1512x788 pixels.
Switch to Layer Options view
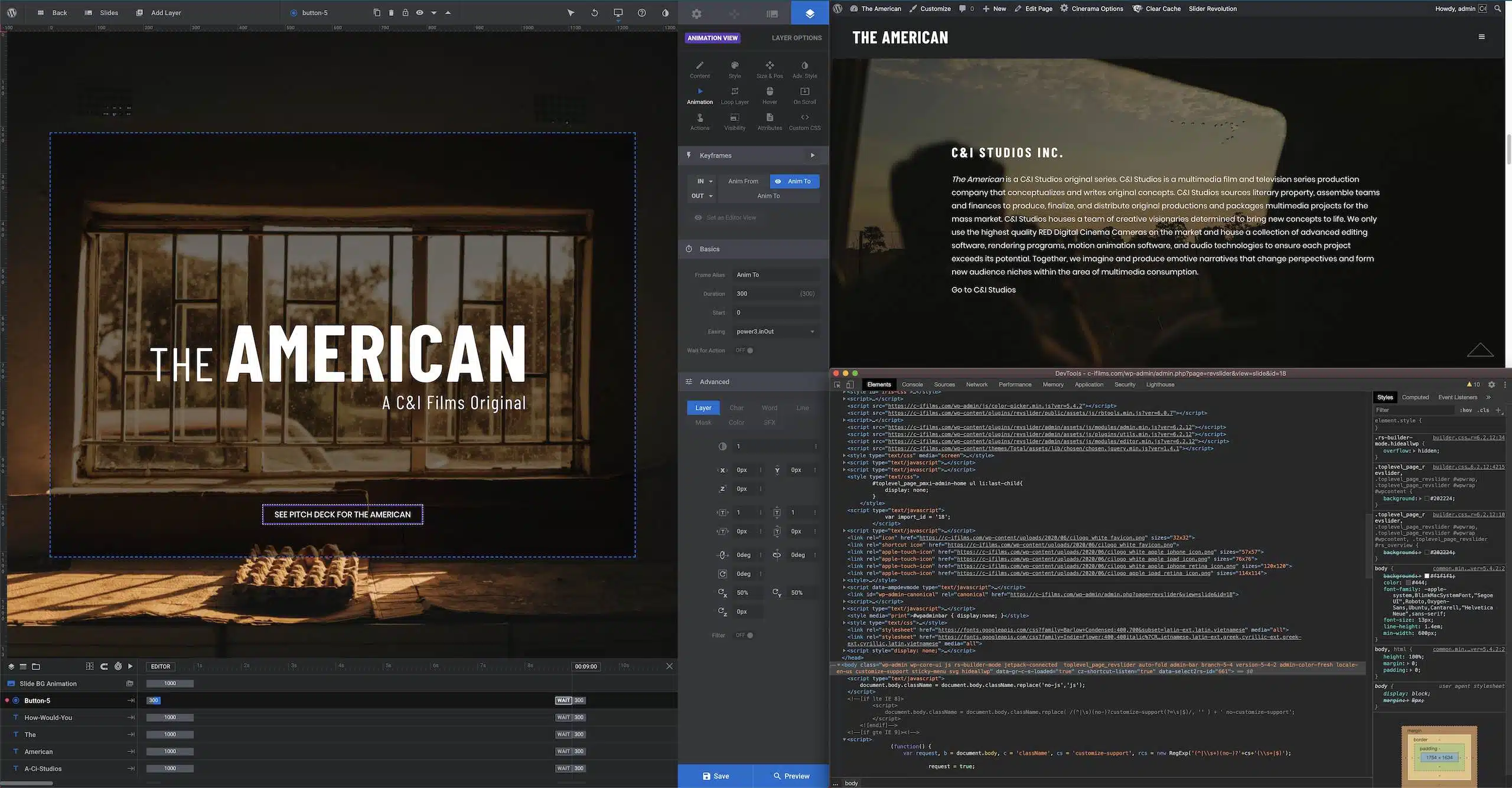point(796,38)
